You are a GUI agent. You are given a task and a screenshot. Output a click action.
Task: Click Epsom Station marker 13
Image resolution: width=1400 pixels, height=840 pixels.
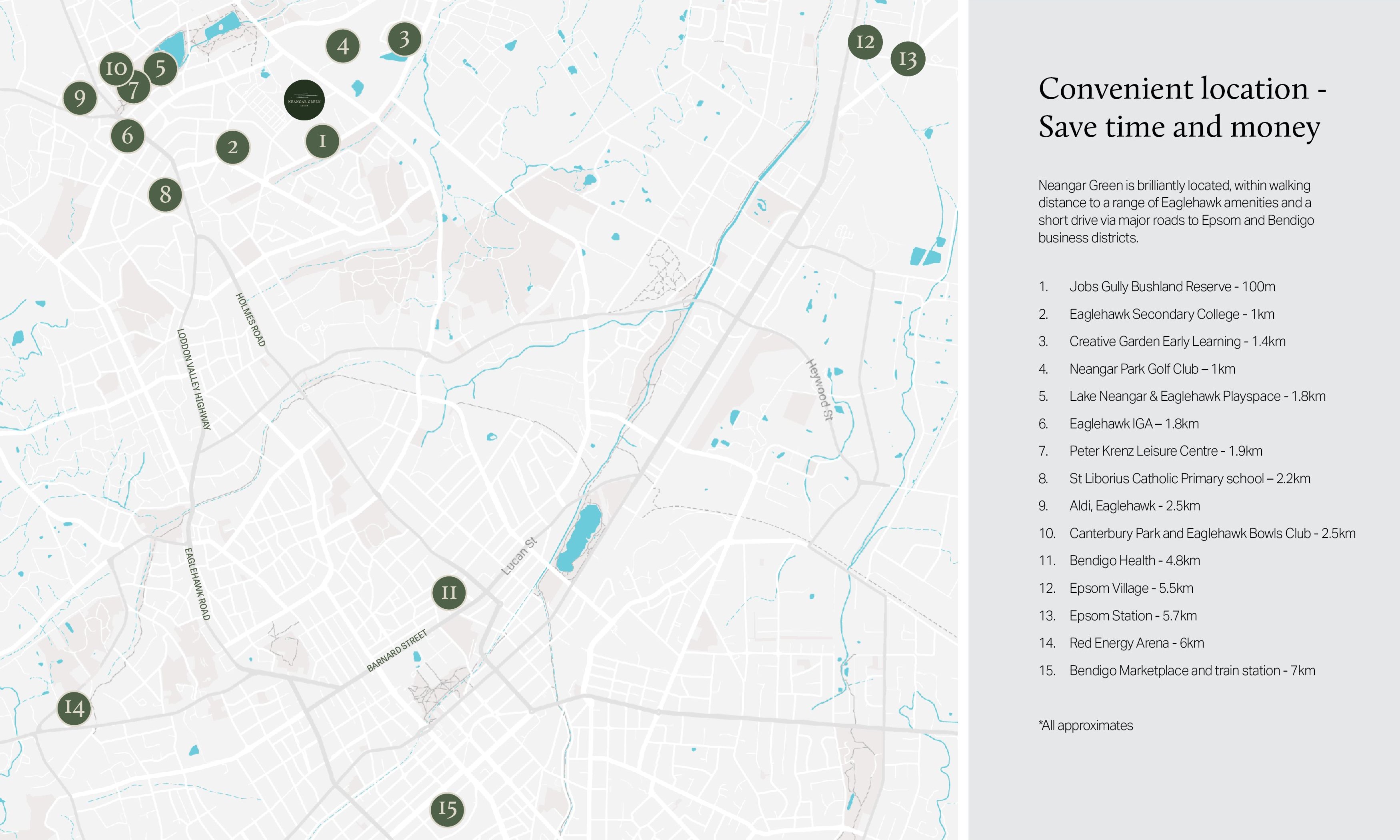pyautogui.click(x=908, y=59)
